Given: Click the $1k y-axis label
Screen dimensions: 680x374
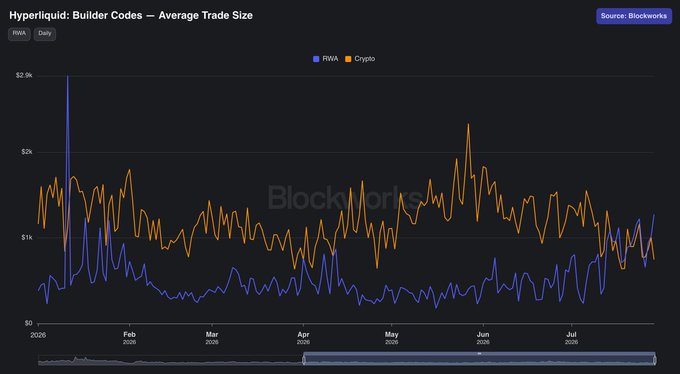Looking at the screenshot, I should [x=26, y=238].
